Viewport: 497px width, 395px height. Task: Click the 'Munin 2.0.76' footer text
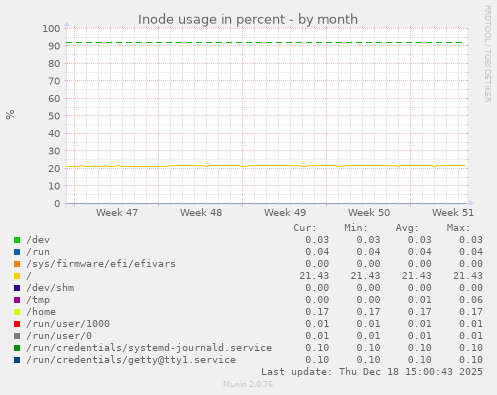pyautogui.click(x=248, y=384)
